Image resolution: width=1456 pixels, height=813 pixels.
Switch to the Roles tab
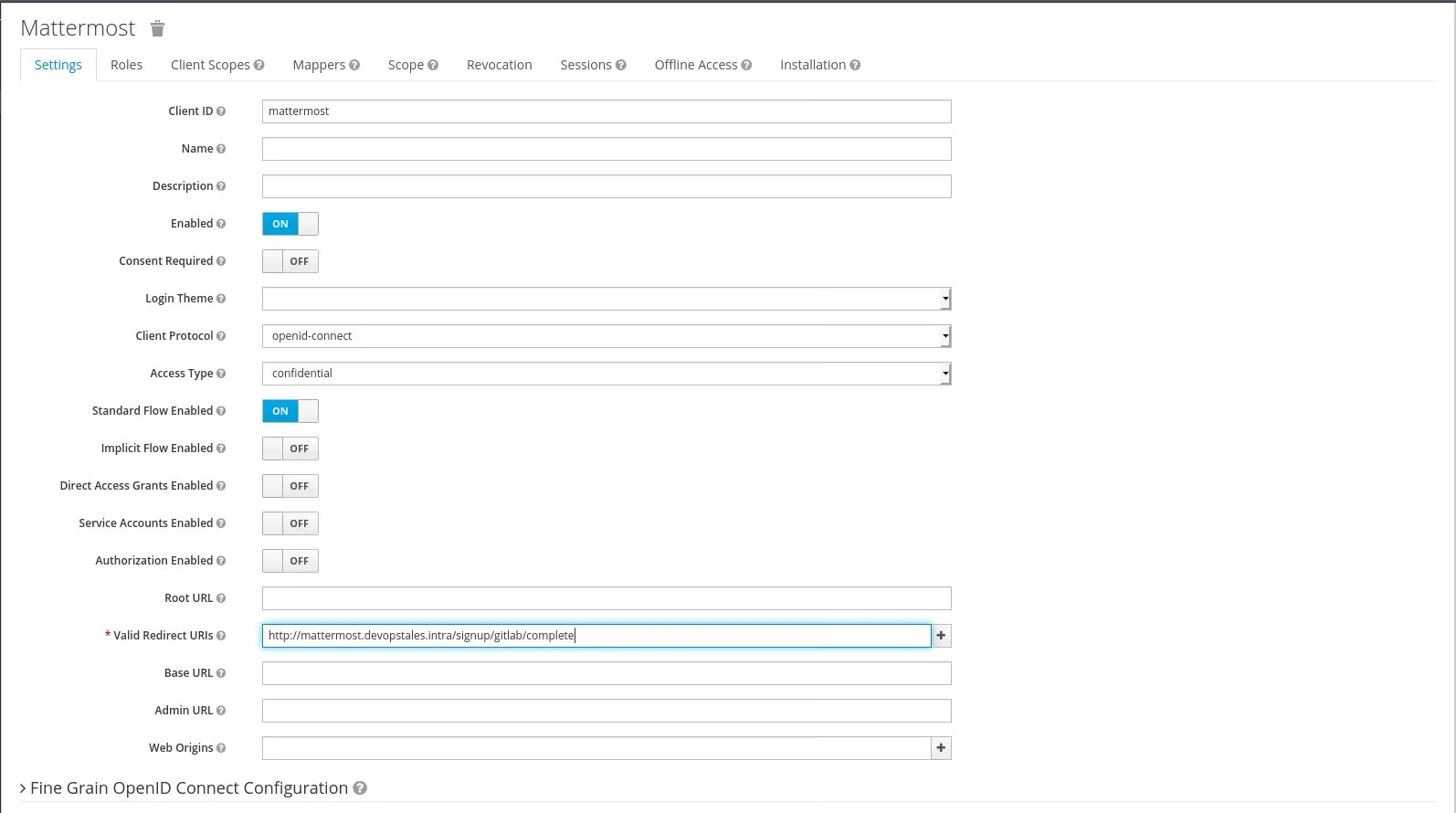click(x=126, y=65)
